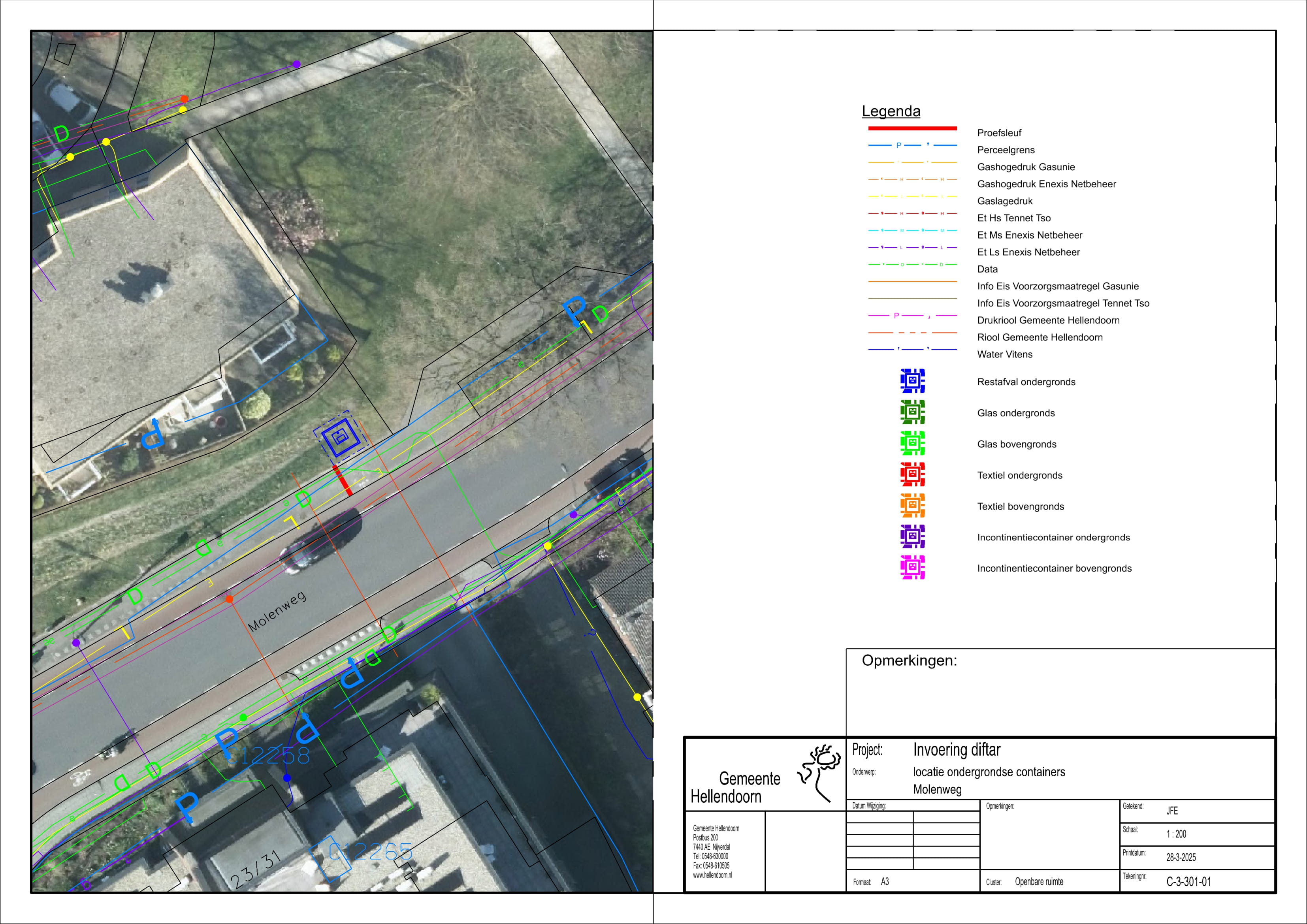Click the blue container symbol on the map
Viewport: 1307px width, 924px height.
(x=341, y=437)
